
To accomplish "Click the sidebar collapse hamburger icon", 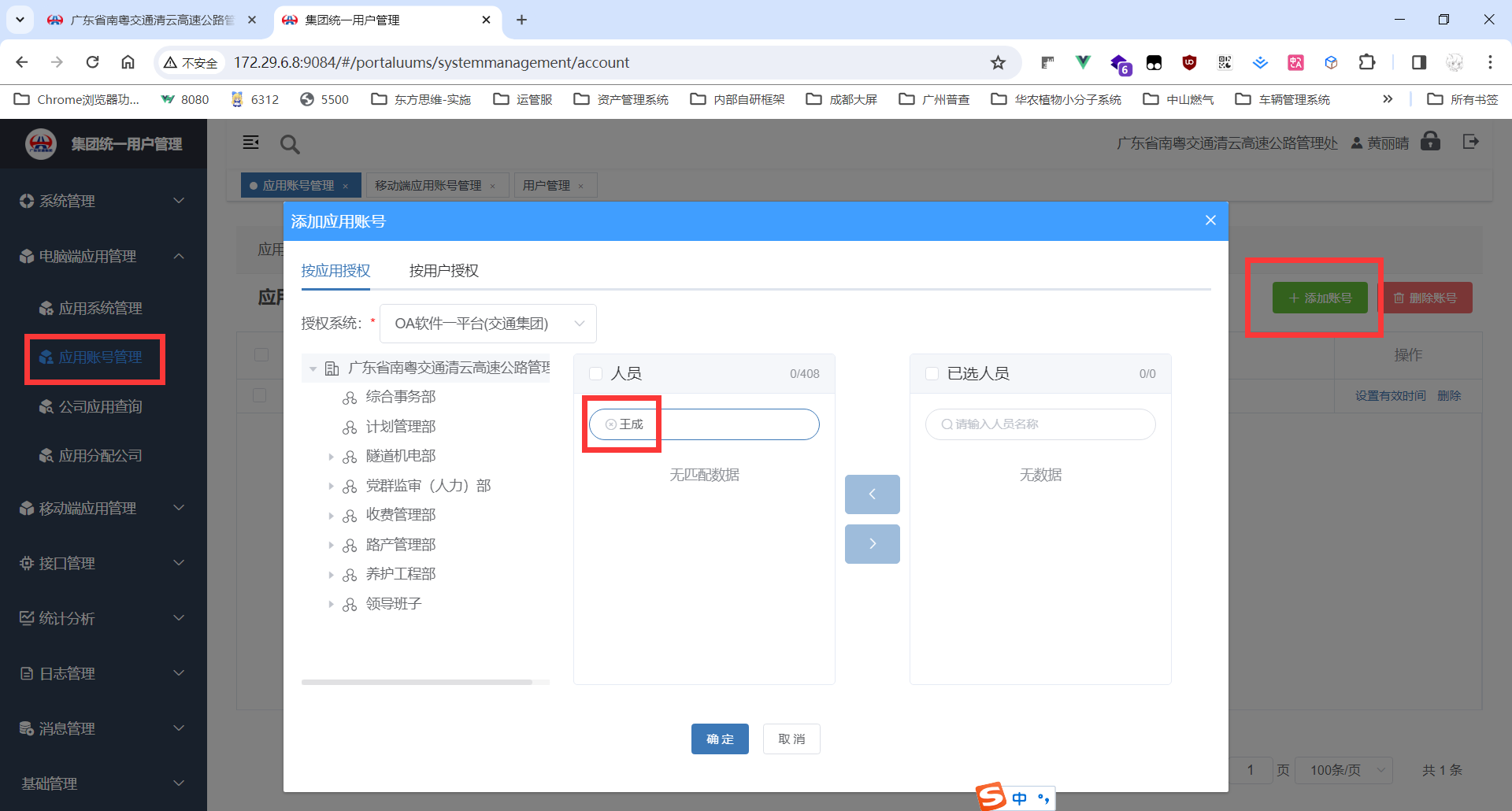I will pos(251,143).
